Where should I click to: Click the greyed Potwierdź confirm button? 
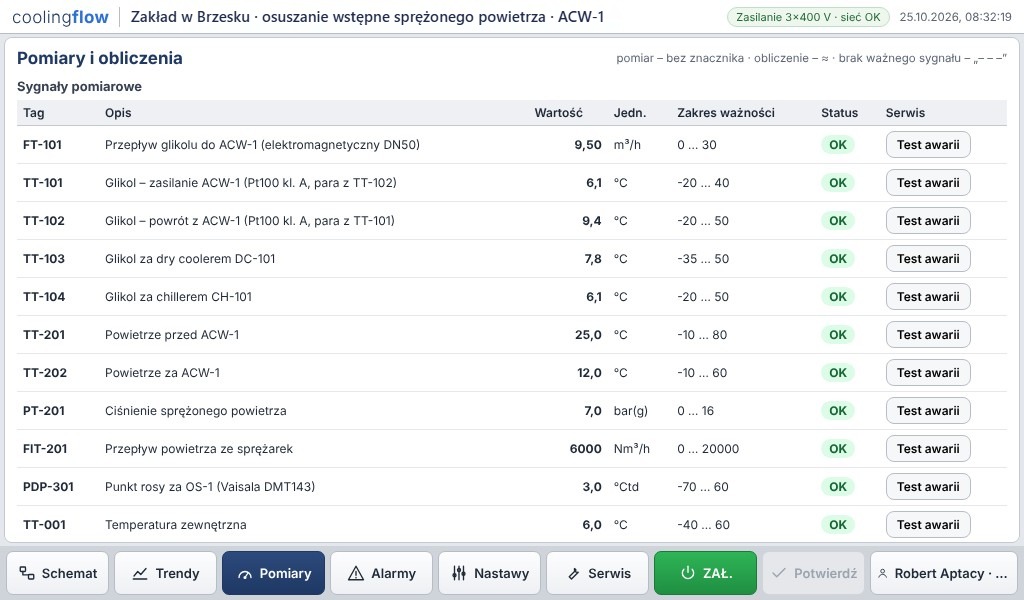[813, 573]
